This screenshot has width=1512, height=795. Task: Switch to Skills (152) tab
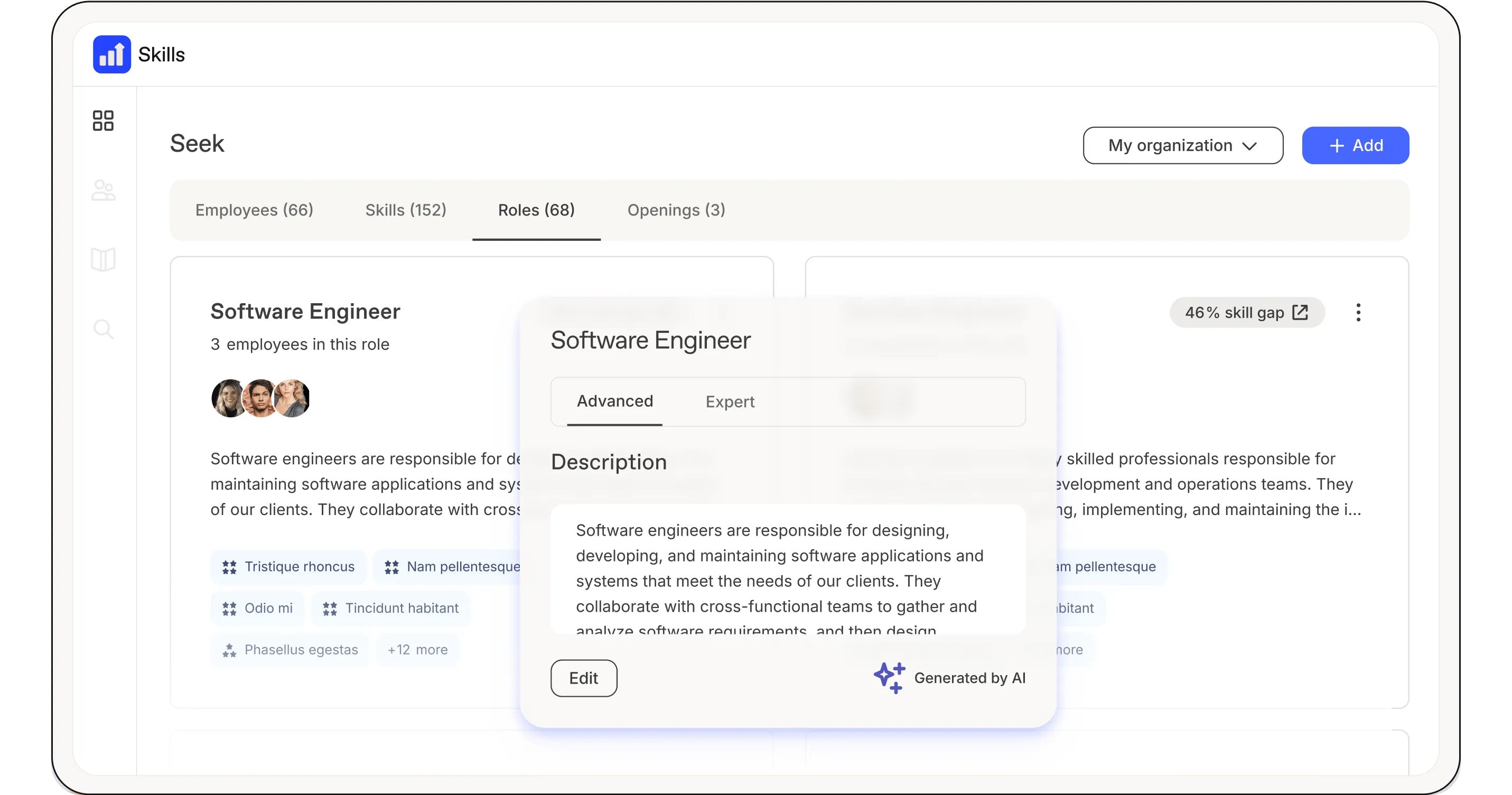[406, 210]
